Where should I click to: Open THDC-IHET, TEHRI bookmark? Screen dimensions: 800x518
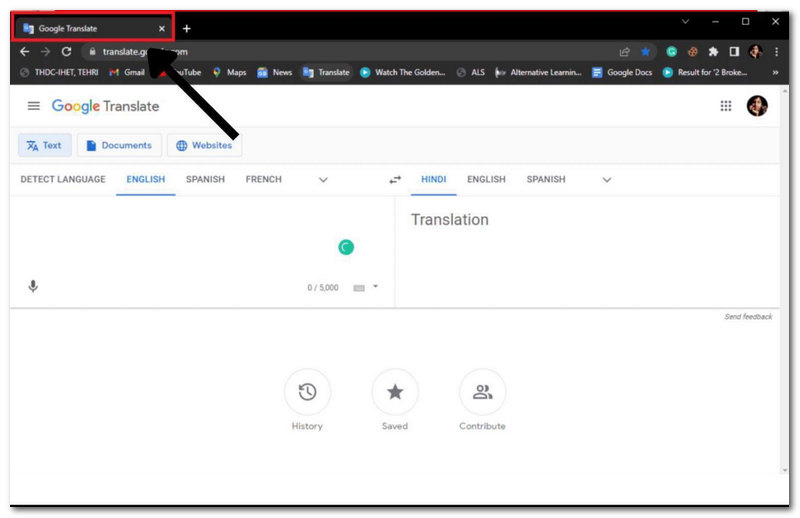pyautogui.click(x=59, y=72)
